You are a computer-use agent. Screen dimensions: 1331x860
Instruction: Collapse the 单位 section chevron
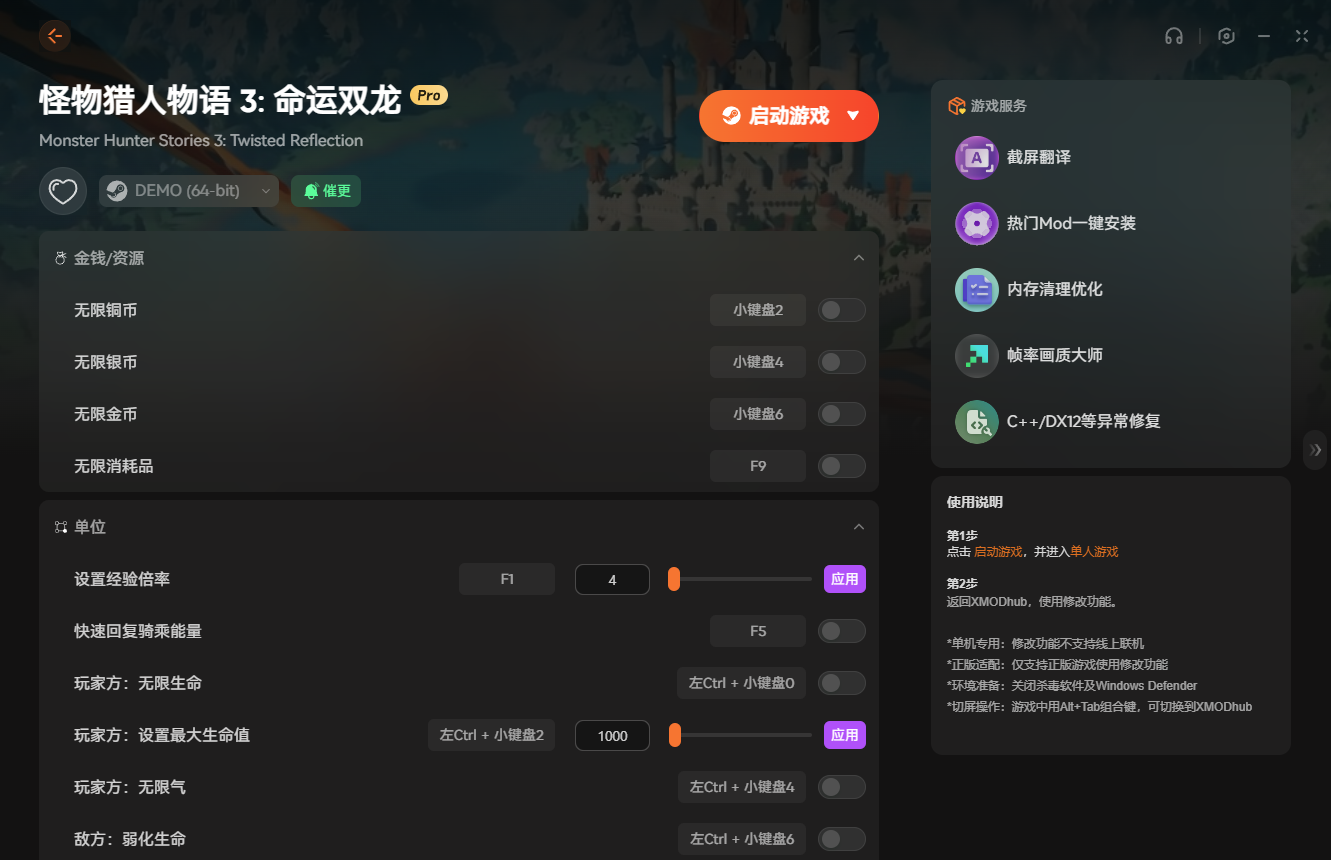click(x=858, y=527)
